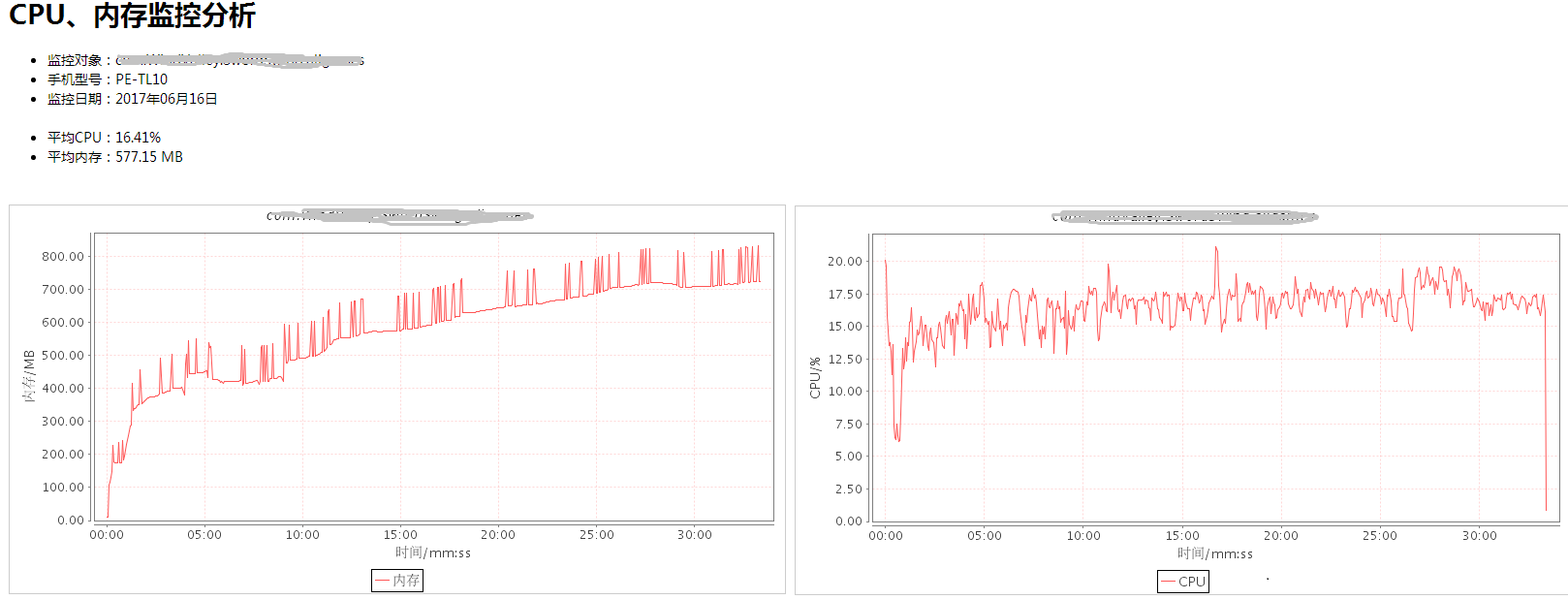Click the blurred 监控对象 entry
Screen dimensions: 1568x600
[x=239, y=60]
